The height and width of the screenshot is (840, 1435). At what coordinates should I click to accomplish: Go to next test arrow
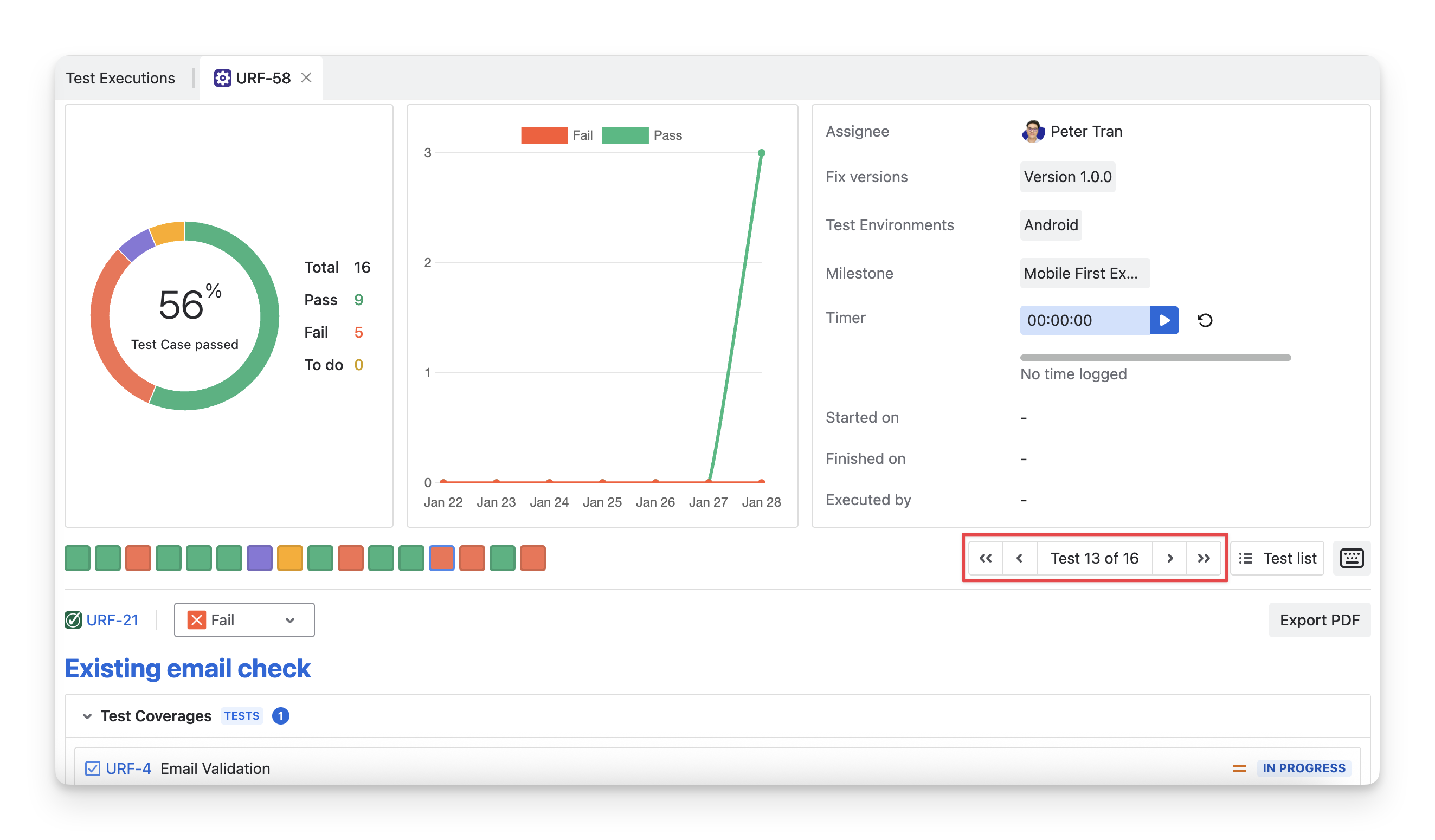[x=1170, y=558]
